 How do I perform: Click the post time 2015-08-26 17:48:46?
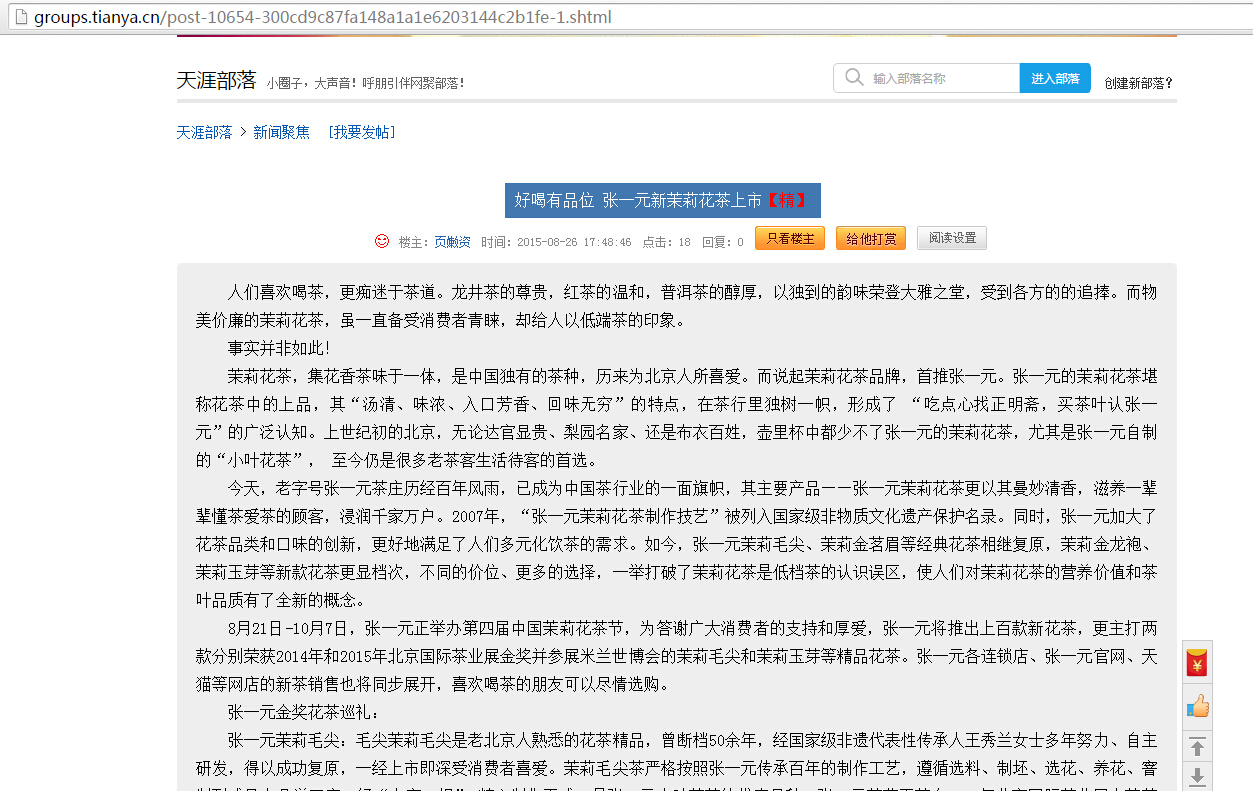[x=574, y=242]
